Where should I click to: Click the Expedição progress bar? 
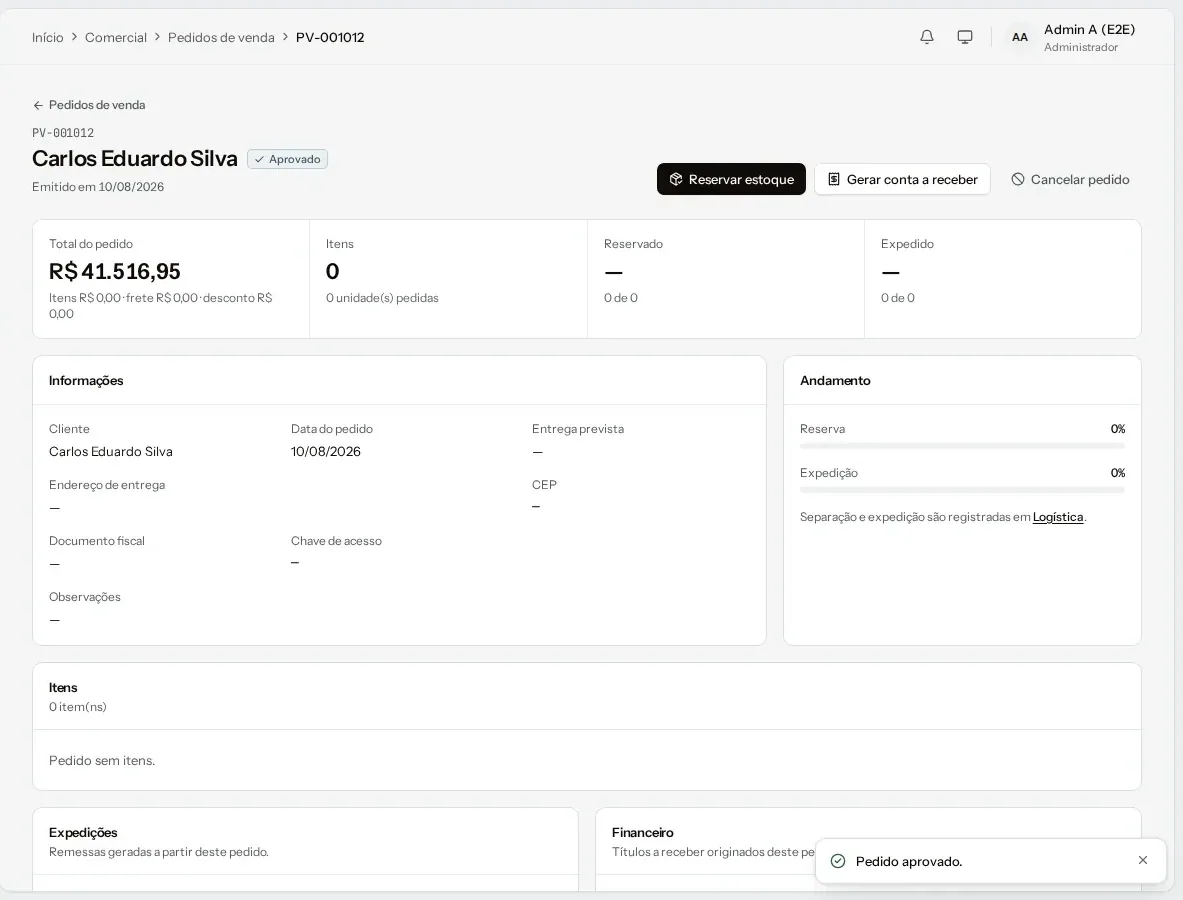pos(962,490)
